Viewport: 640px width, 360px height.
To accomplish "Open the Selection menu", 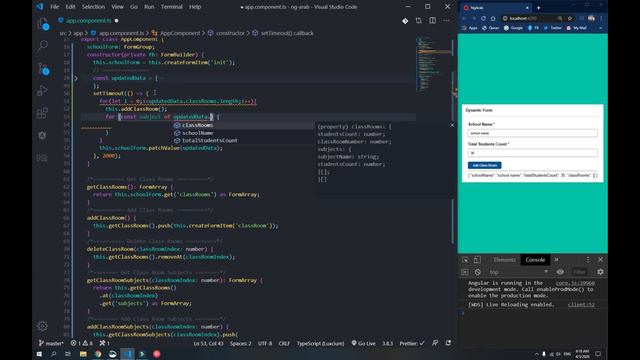I will point(93,7).
